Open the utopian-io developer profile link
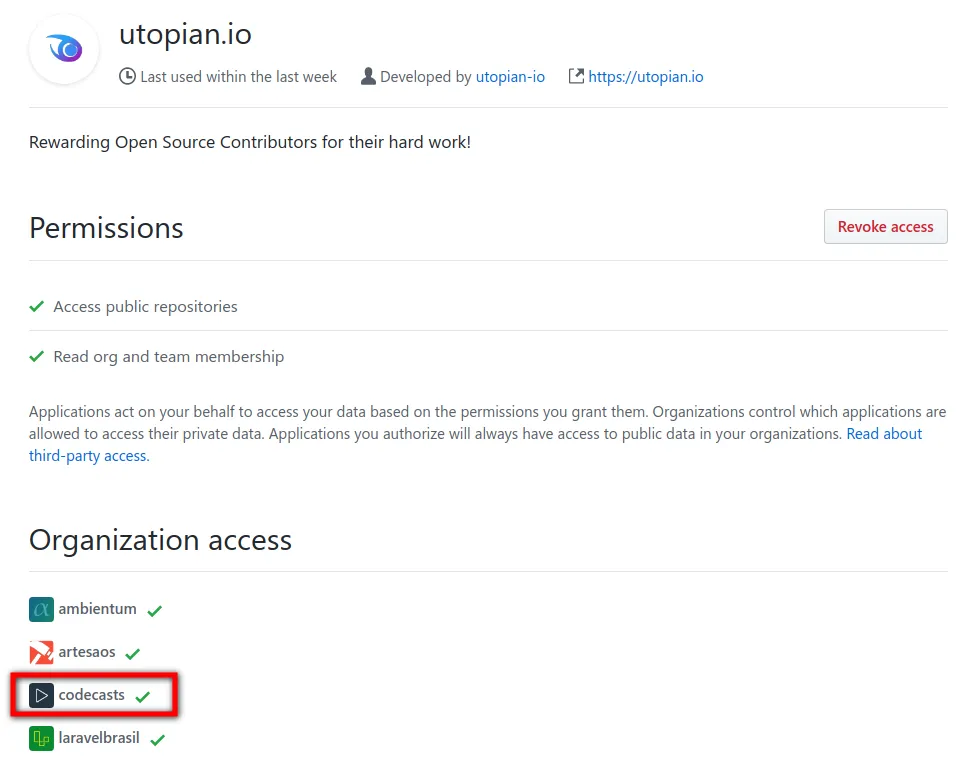 click(x=510, y=77)
